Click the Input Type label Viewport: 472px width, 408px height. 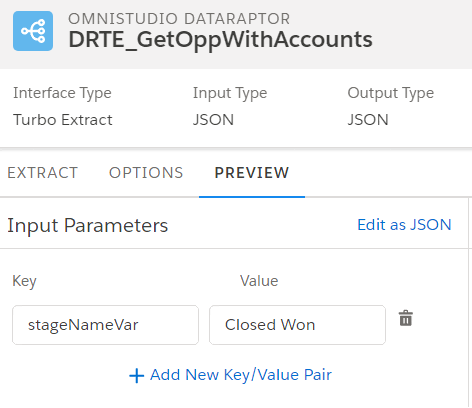click(x=230, y=93)
